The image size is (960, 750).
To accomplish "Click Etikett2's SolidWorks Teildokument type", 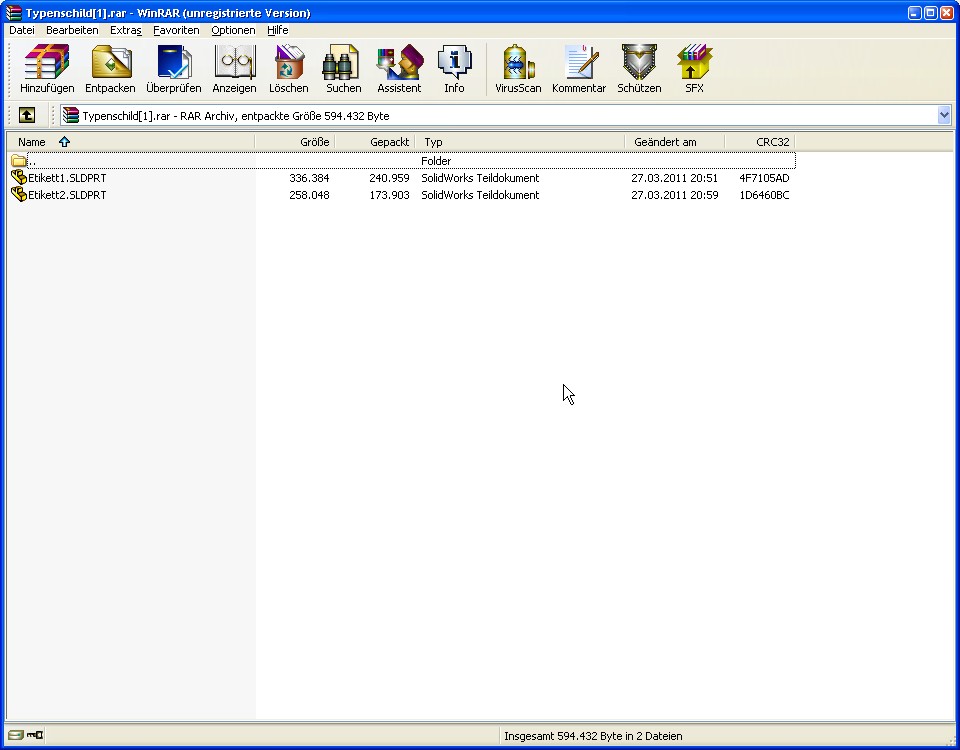I will point(480,195).
